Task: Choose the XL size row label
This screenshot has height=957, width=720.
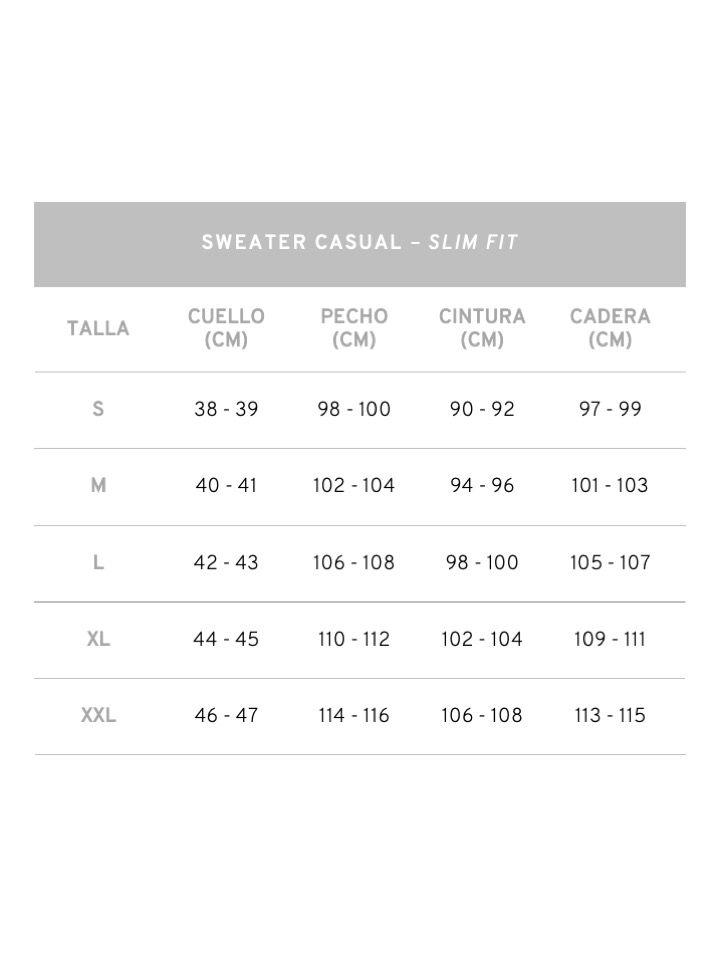Action: pyautogui.click(x=98, y=639)
